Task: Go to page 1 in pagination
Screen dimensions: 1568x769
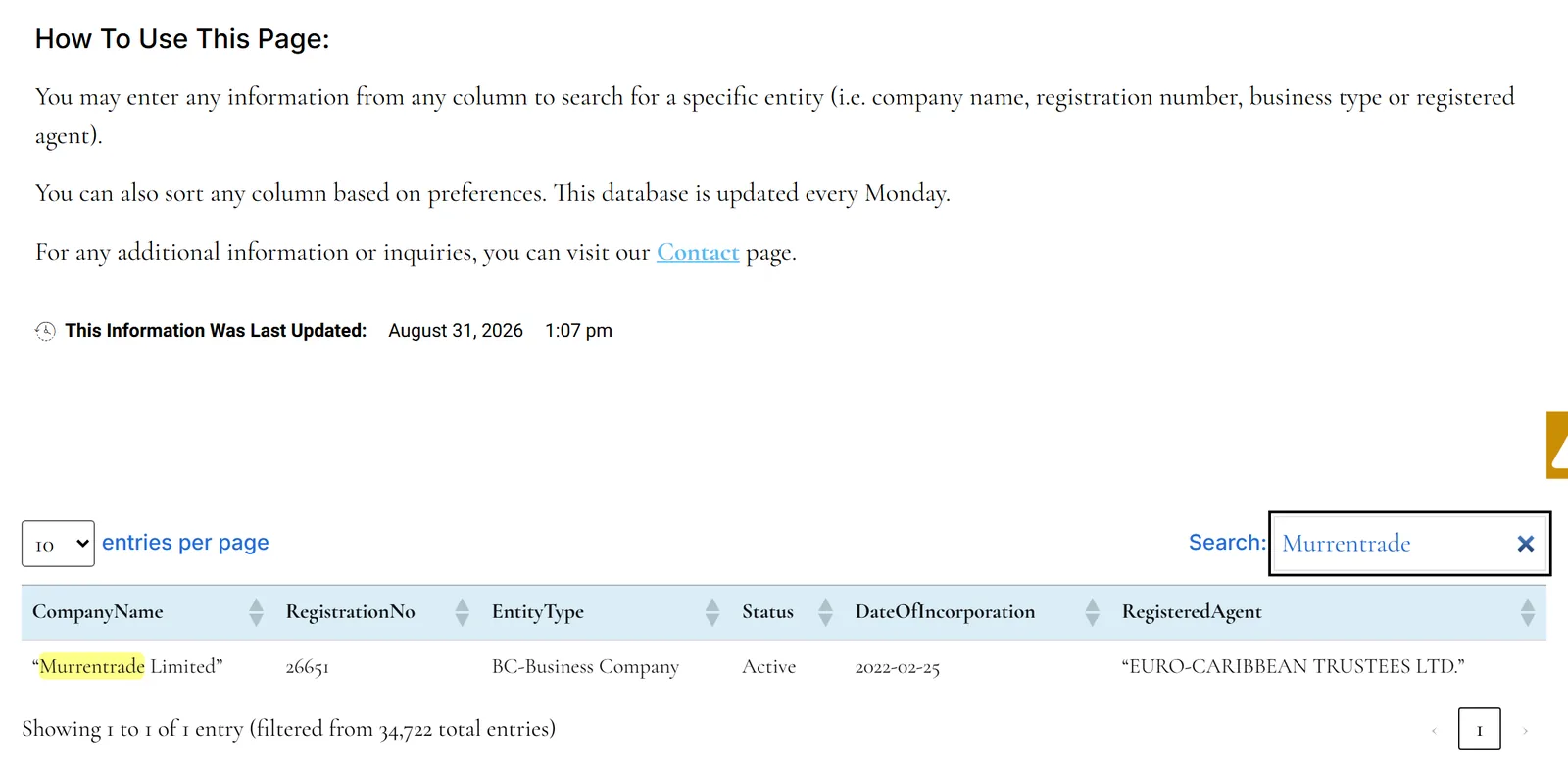Action: point(1479,729)
